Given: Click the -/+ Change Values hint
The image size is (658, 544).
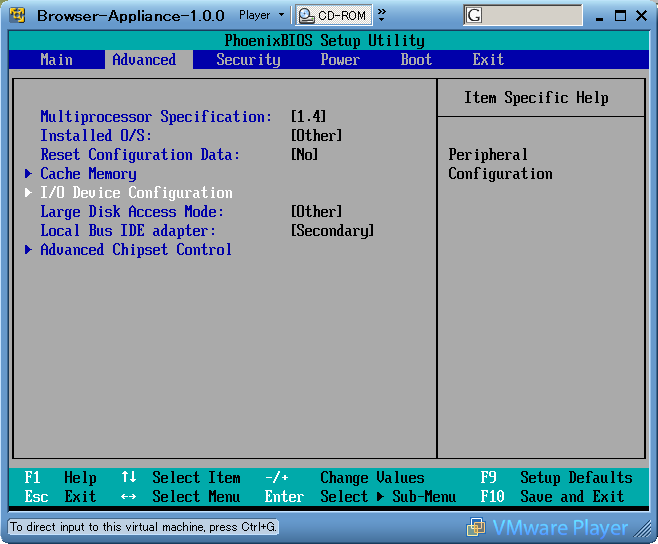Looking at the screenshot, I should [345, 478].
